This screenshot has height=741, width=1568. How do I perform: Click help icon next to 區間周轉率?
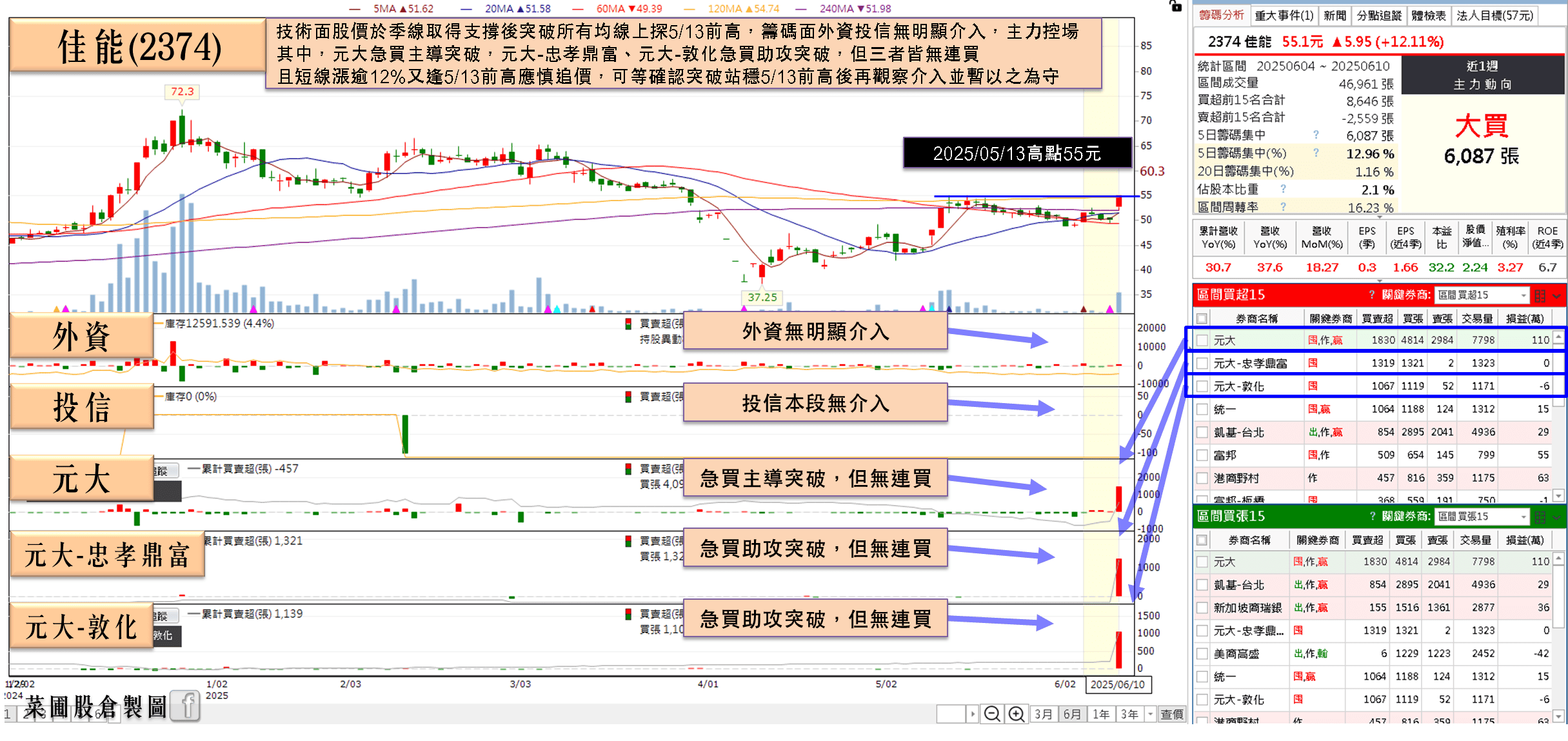1283,207
